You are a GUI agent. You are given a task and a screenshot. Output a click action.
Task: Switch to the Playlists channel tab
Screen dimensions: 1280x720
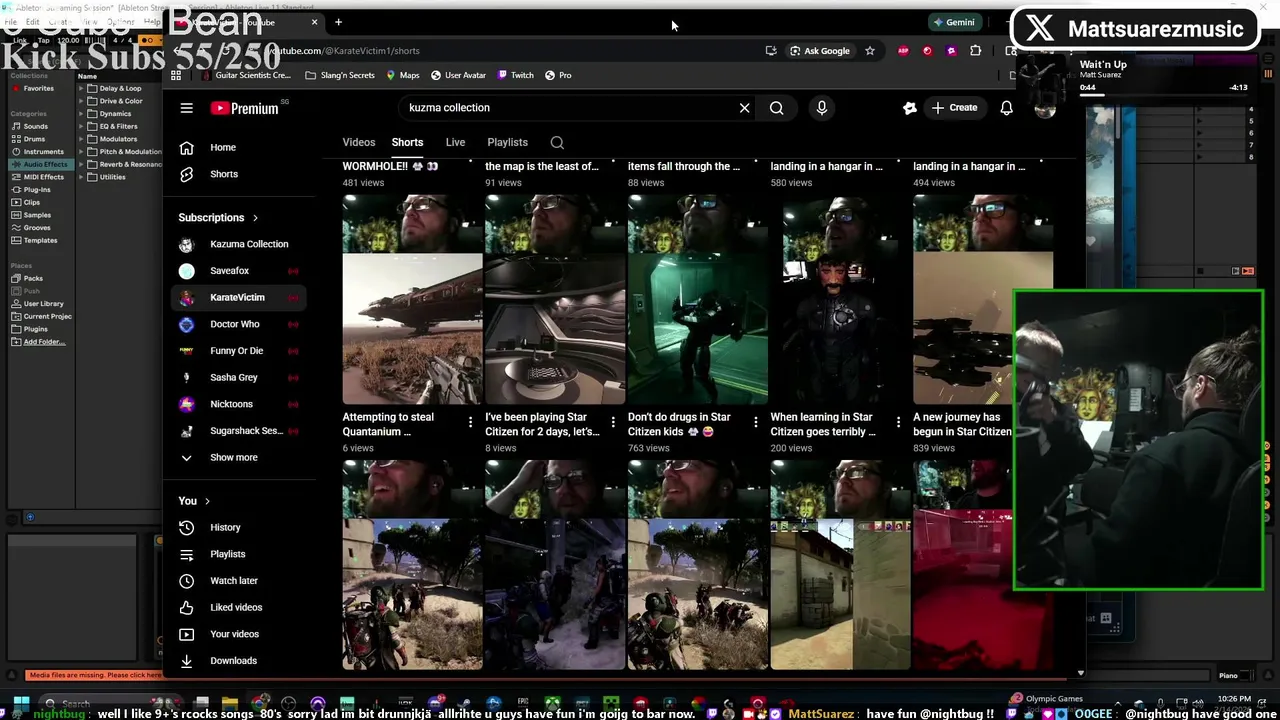coord(507,142)
